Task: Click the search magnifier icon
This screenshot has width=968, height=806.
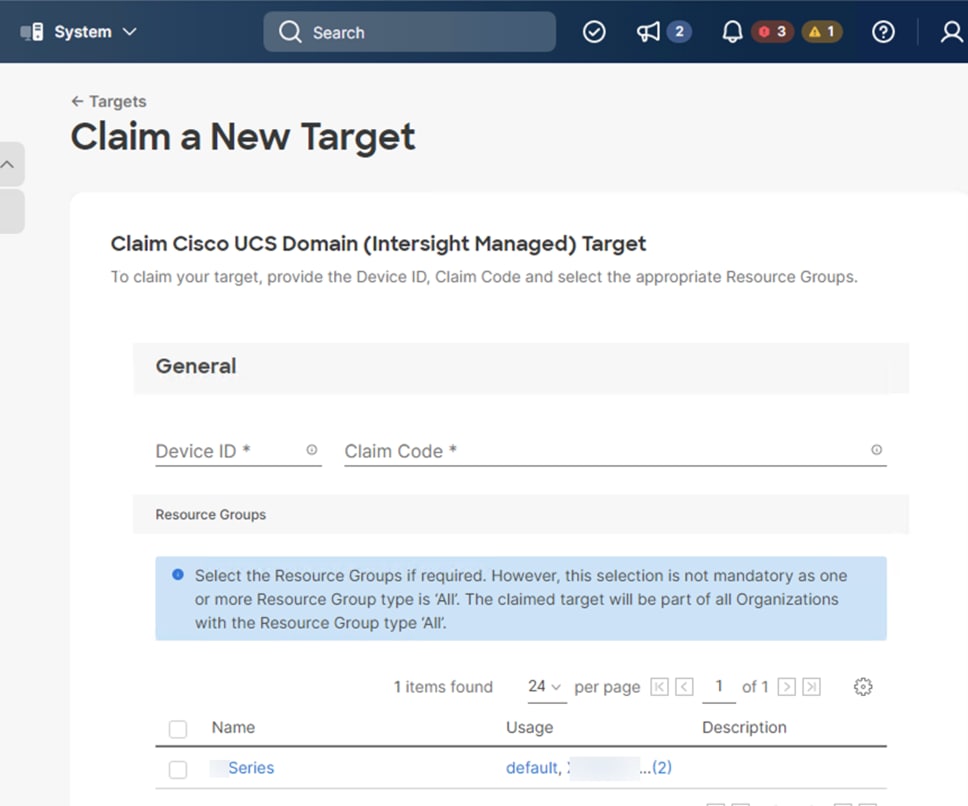Action: (290, 31)
